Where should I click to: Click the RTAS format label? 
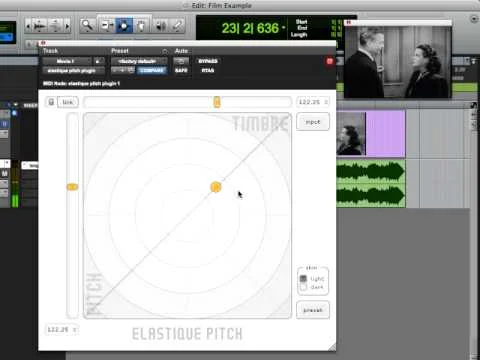click(208, 70)
